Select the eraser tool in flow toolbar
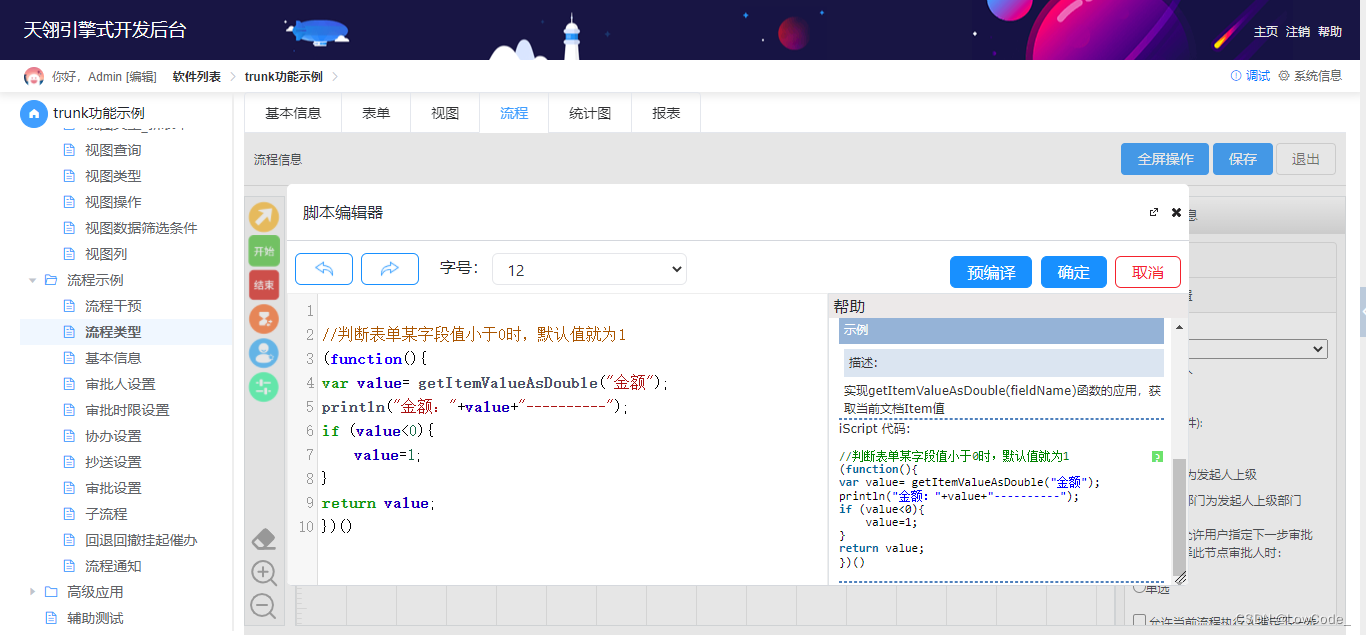This screenshot has width=1366, height=635. click(264, 539)
